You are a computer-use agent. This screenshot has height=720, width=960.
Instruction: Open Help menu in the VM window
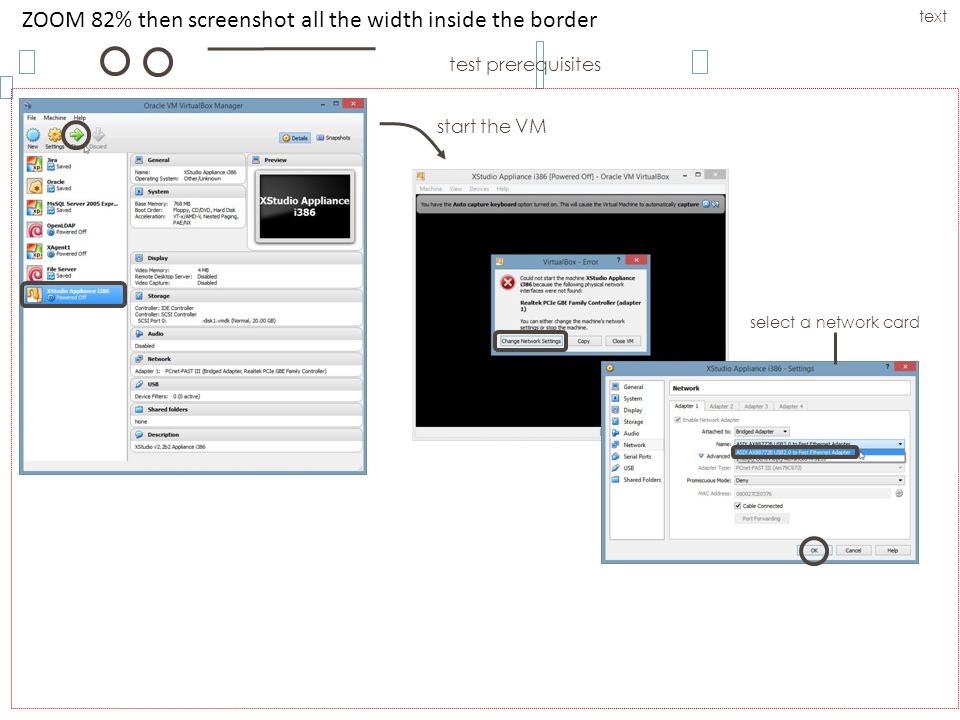(503, 189)
